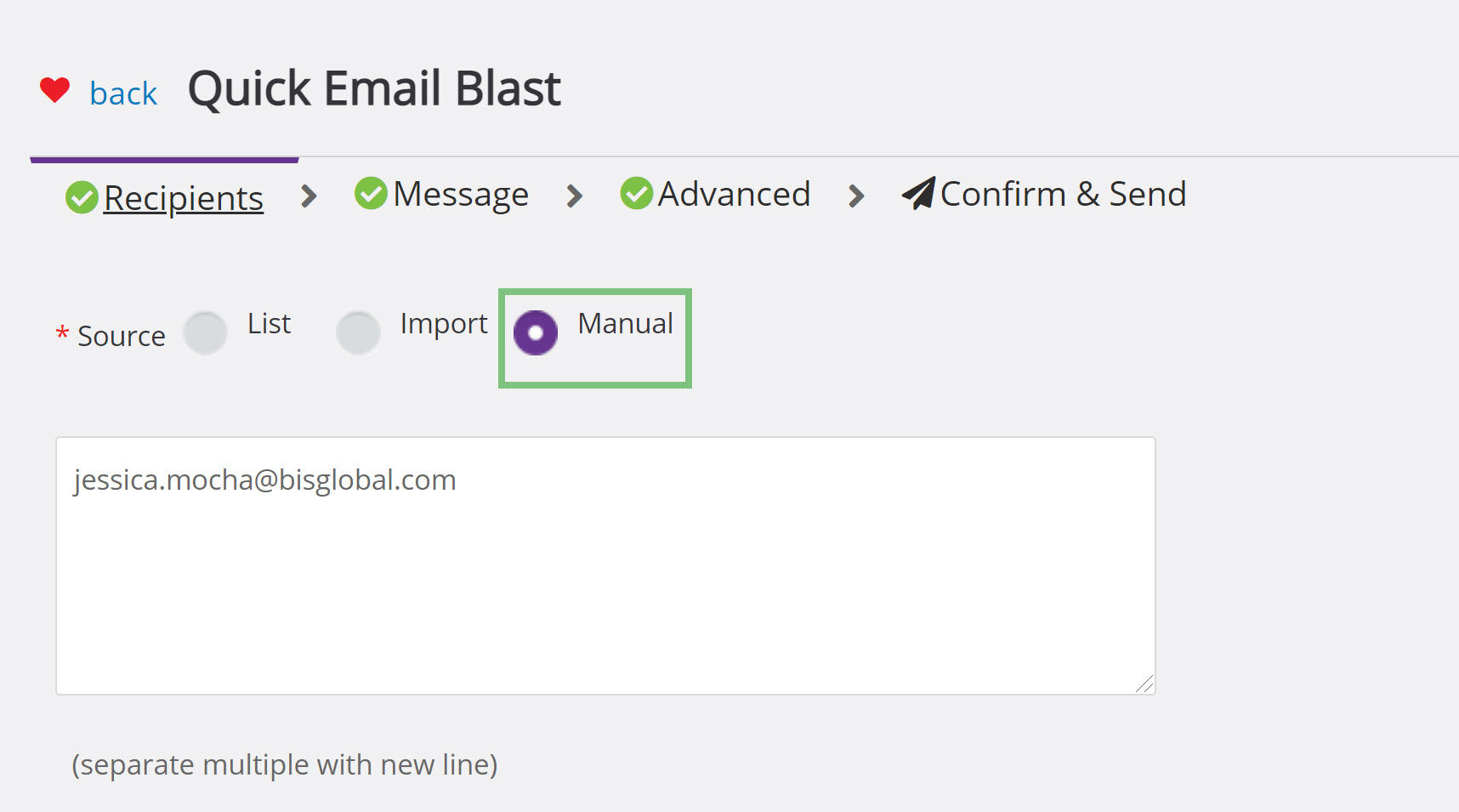This screenshot has height=812, width=1459.
Task: Open the Message step
Action: tap(461, 195)
